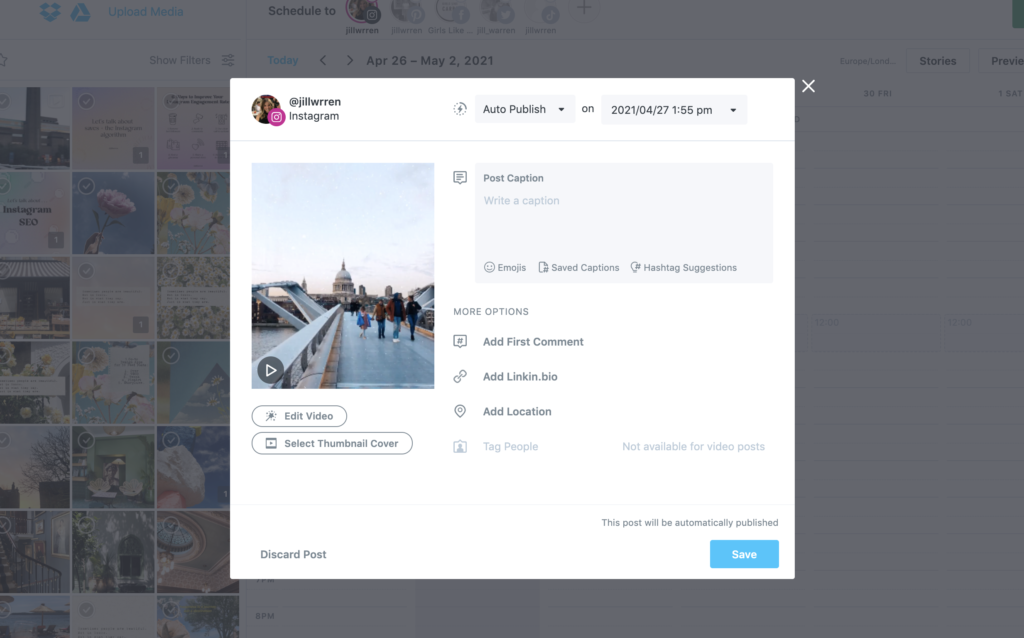Viewport: 1024px width, 638px height.
Task: Click the St Paul's bridge video thumbnail
Action: pyautogui.click(x=343, y=276)
